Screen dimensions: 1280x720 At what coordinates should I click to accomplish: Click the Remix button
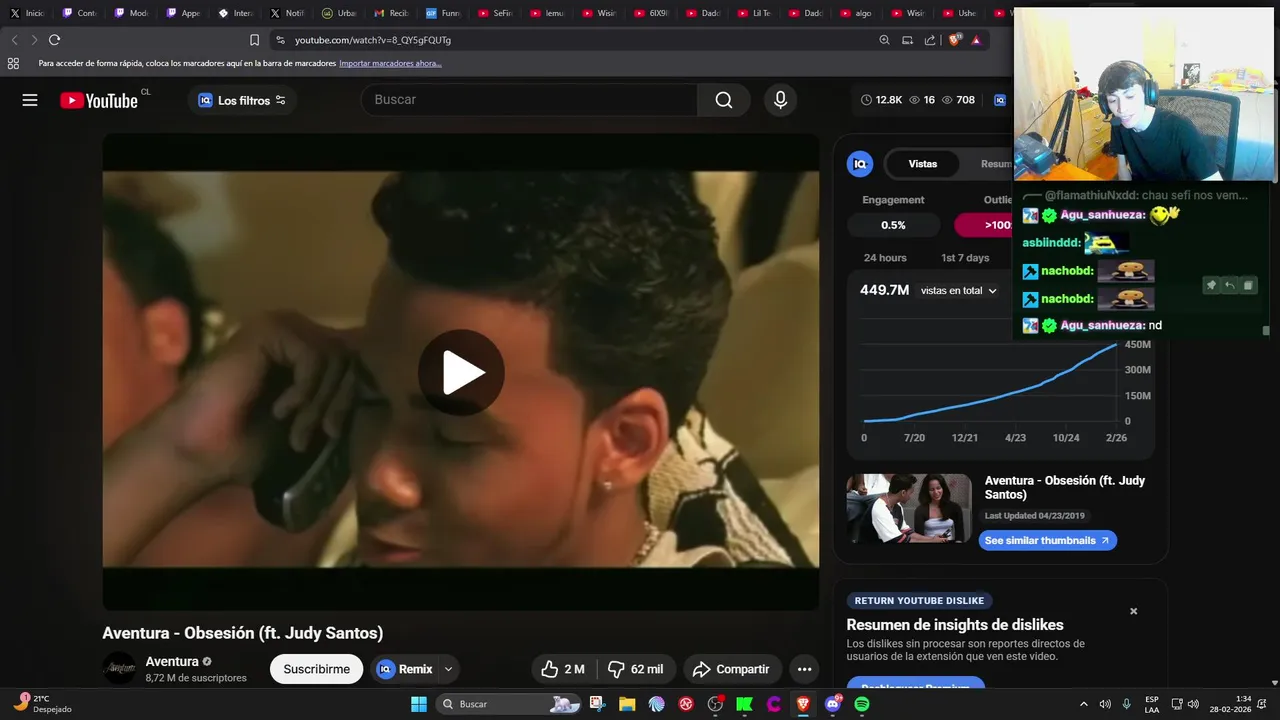click(405, 669)
